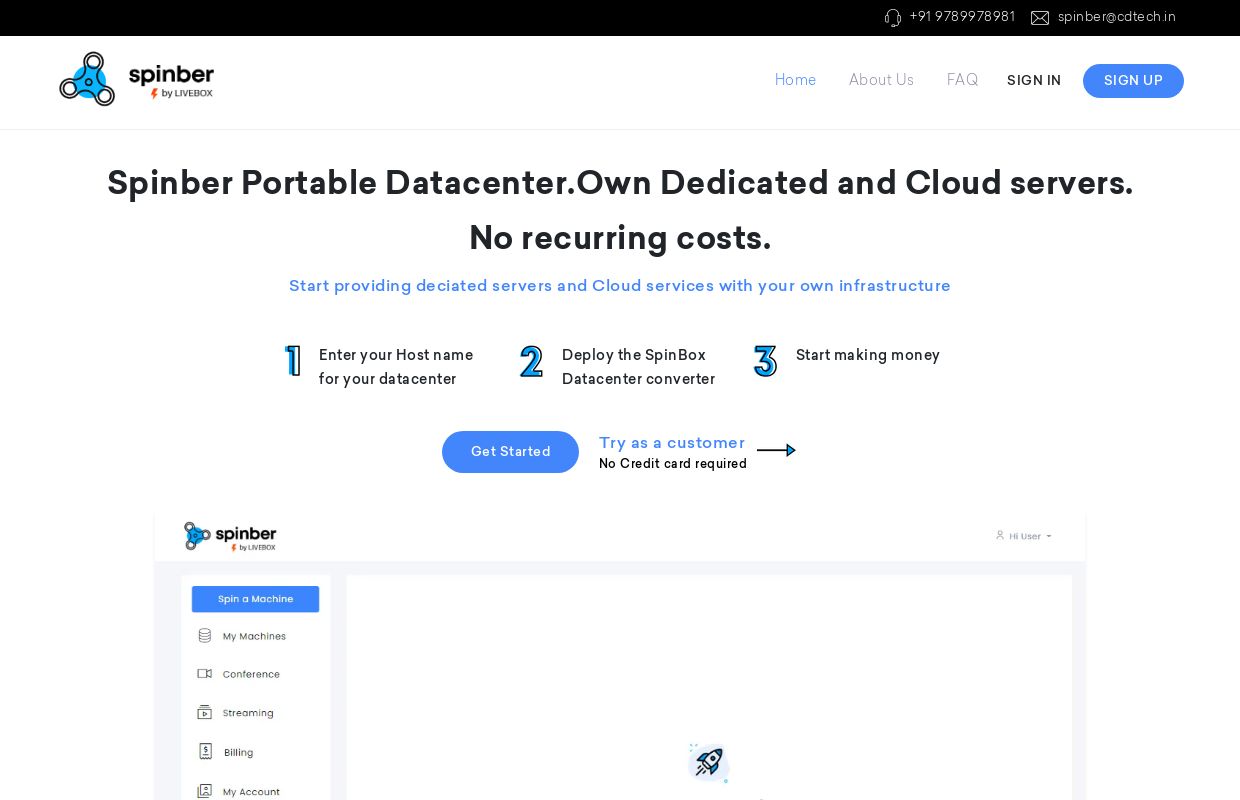Screen dimensions: 1240x800
Task: Open the Spinber dashboard preview image
Action: click(x=620, y=656)
